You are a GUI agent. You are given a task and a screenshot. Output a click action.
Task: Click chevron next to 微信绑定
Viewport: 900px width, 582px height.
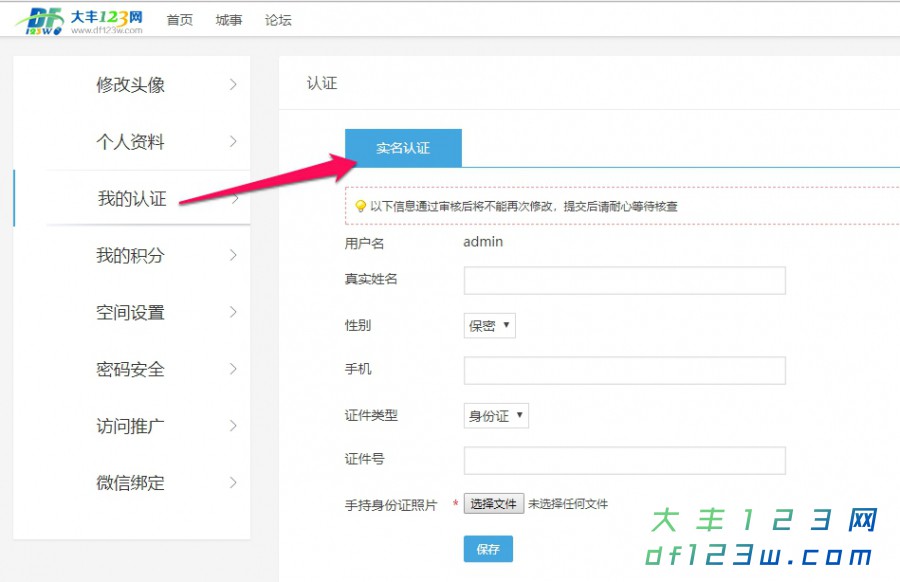(233, 483)
